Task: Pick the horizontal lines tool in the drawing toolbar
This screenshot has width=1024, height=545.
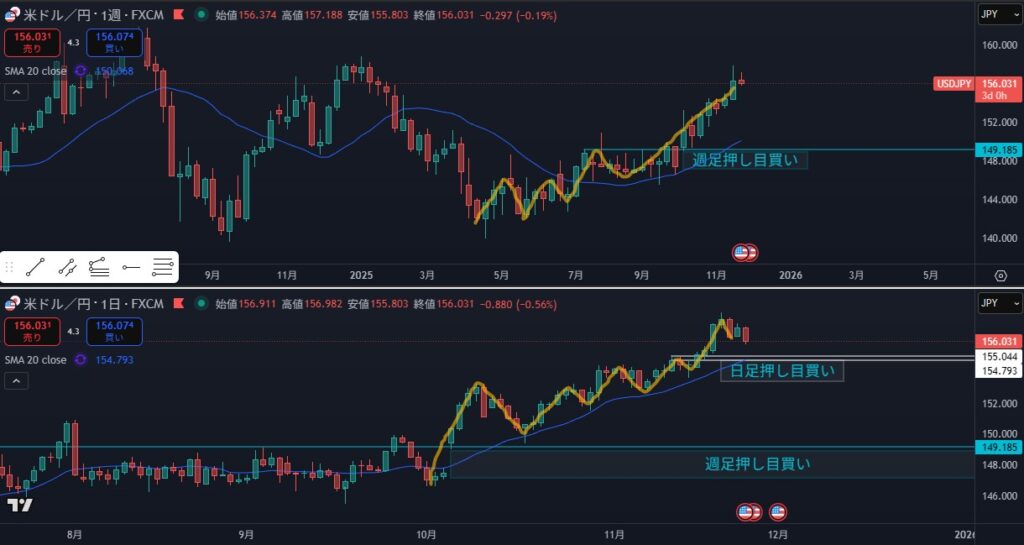Action: point(163,267)
